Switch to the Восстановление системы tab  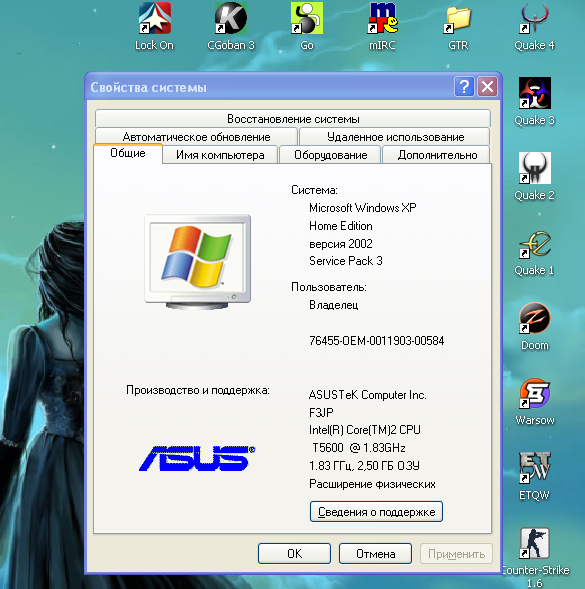(x=293, y=119)
